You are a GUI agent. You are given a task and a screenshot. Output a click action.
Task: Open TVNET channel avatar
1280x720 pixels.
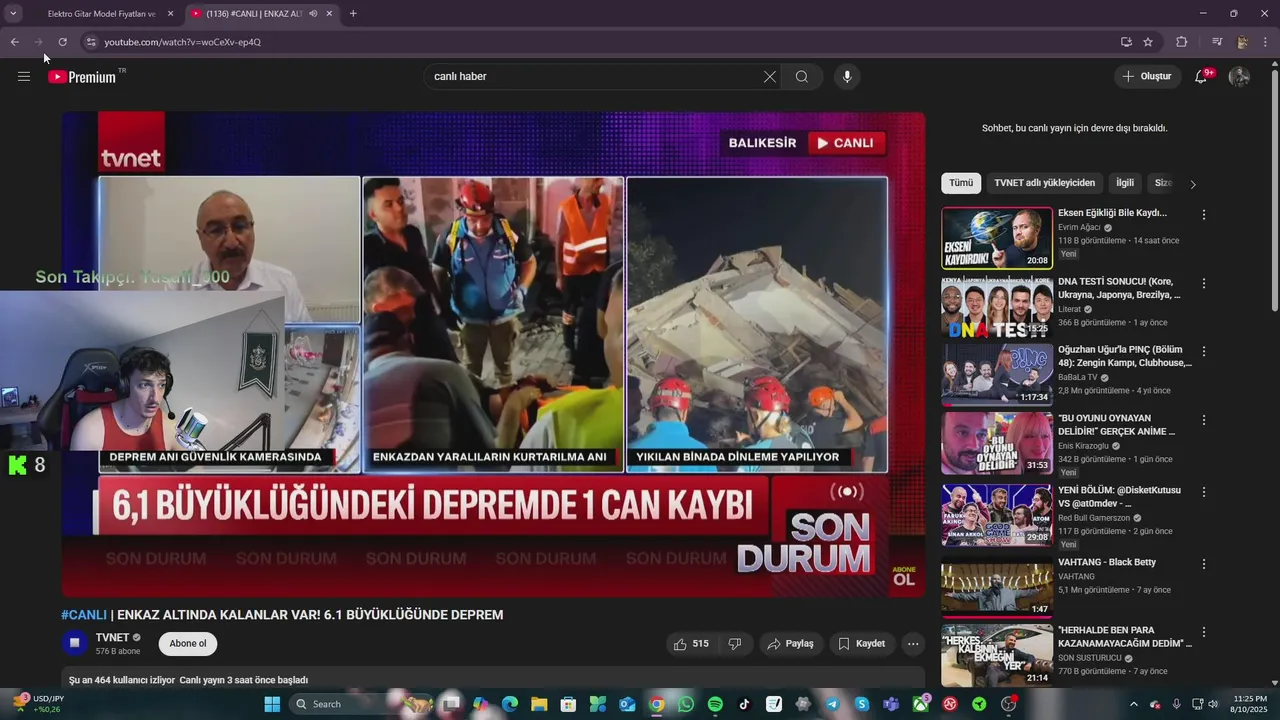click(74, 643)
